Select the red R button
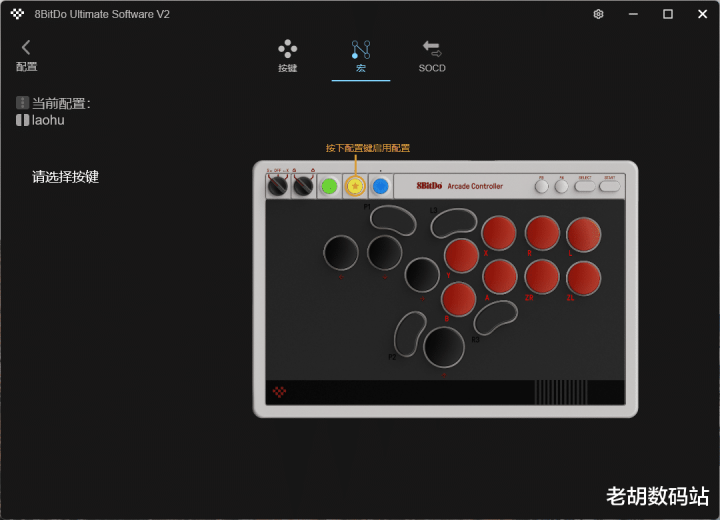Screen dimensions: 720x520 click(x=542, y=233)
